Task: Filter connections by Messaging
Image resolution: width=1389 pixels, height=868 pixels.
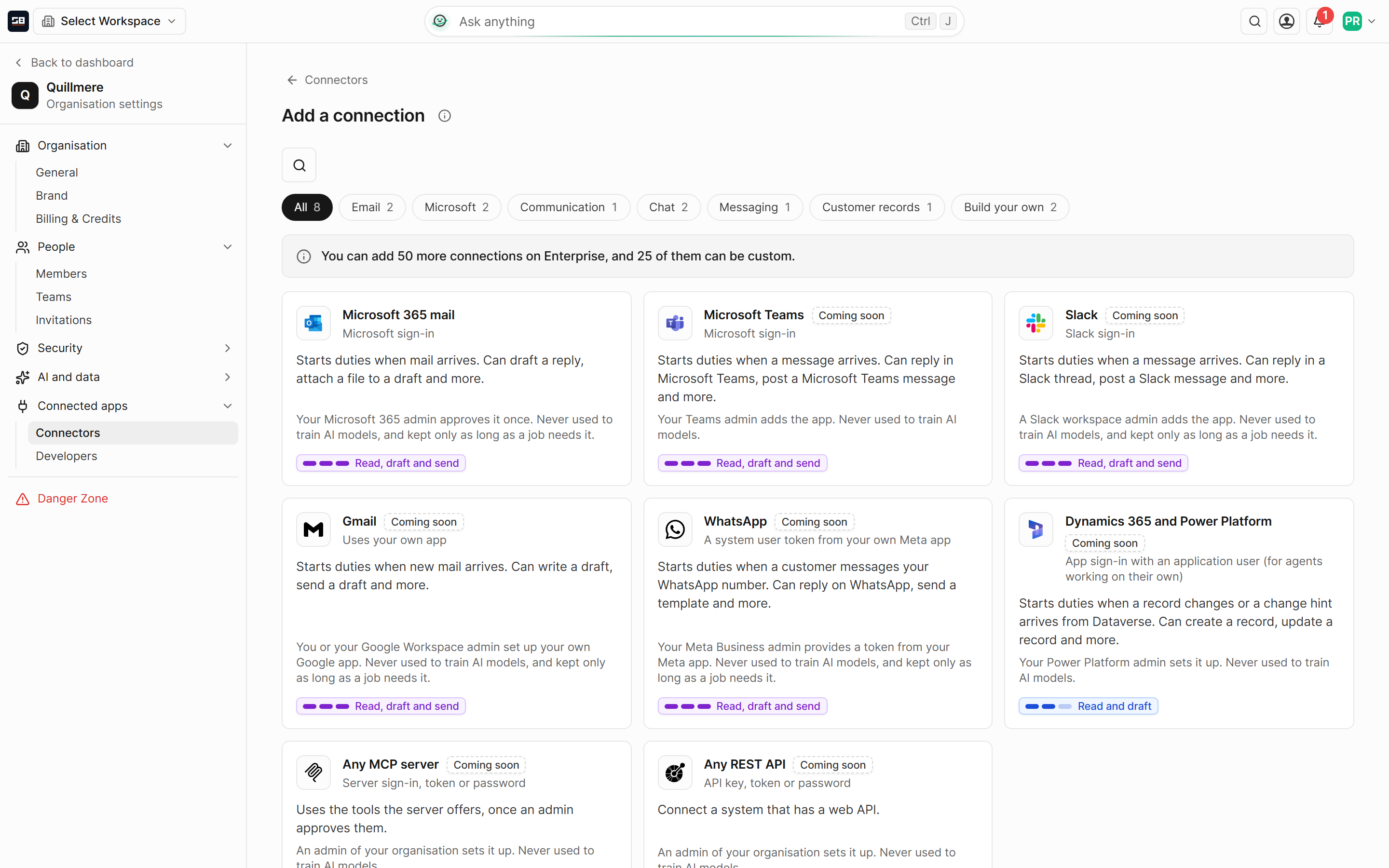Action: tap(755, 207)
